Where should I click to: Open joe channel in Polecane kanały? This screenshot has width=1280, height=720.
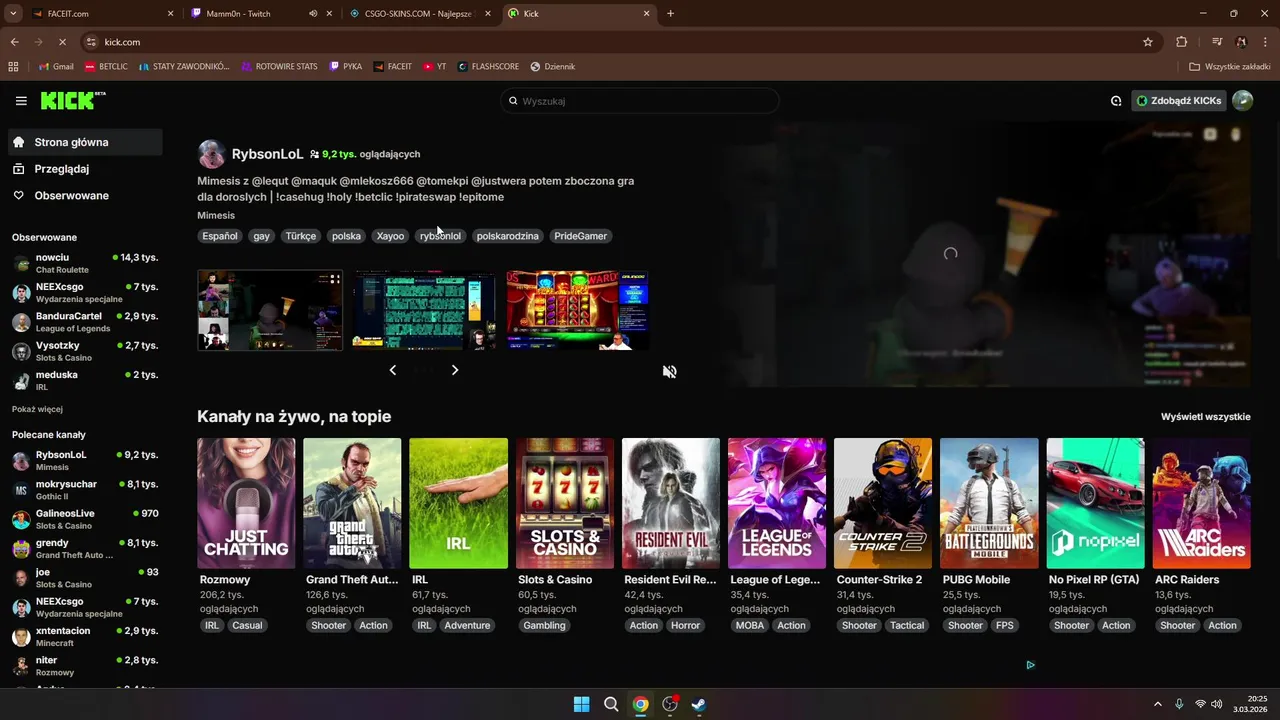[85, 578]
